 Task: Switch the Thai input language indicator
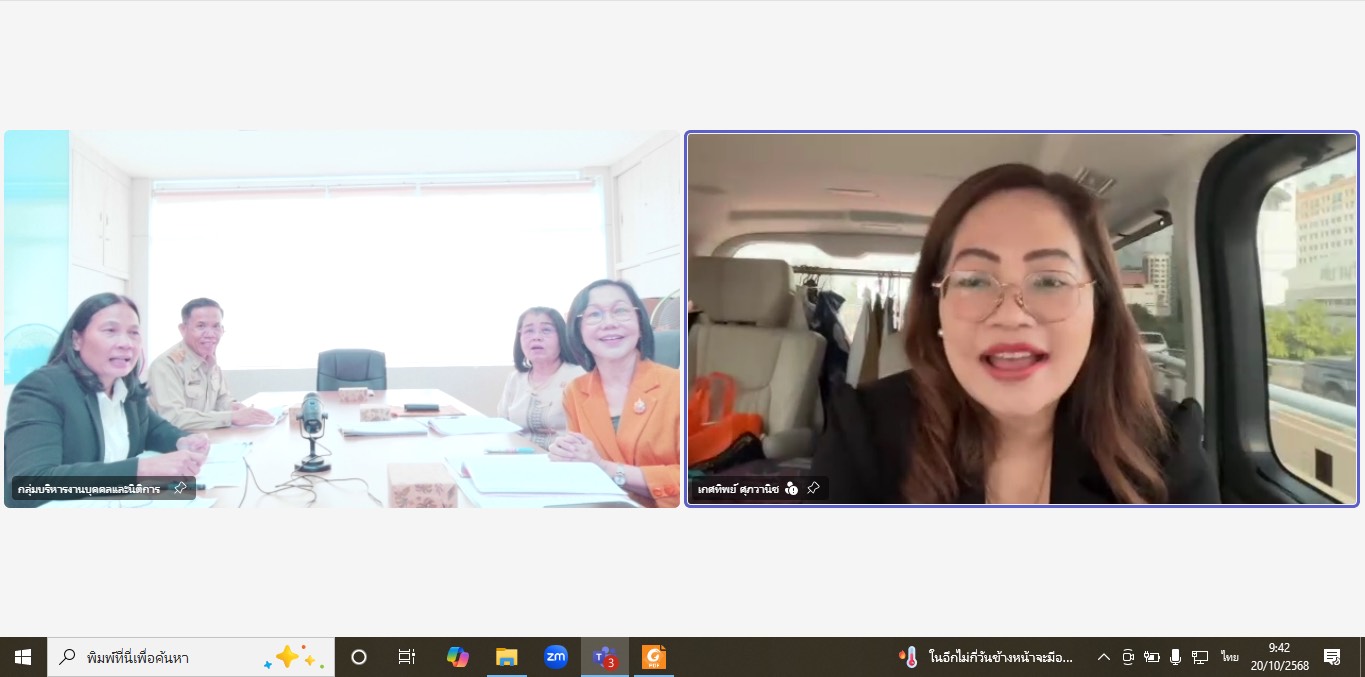pyautogui.click(x=1229, y=657)
